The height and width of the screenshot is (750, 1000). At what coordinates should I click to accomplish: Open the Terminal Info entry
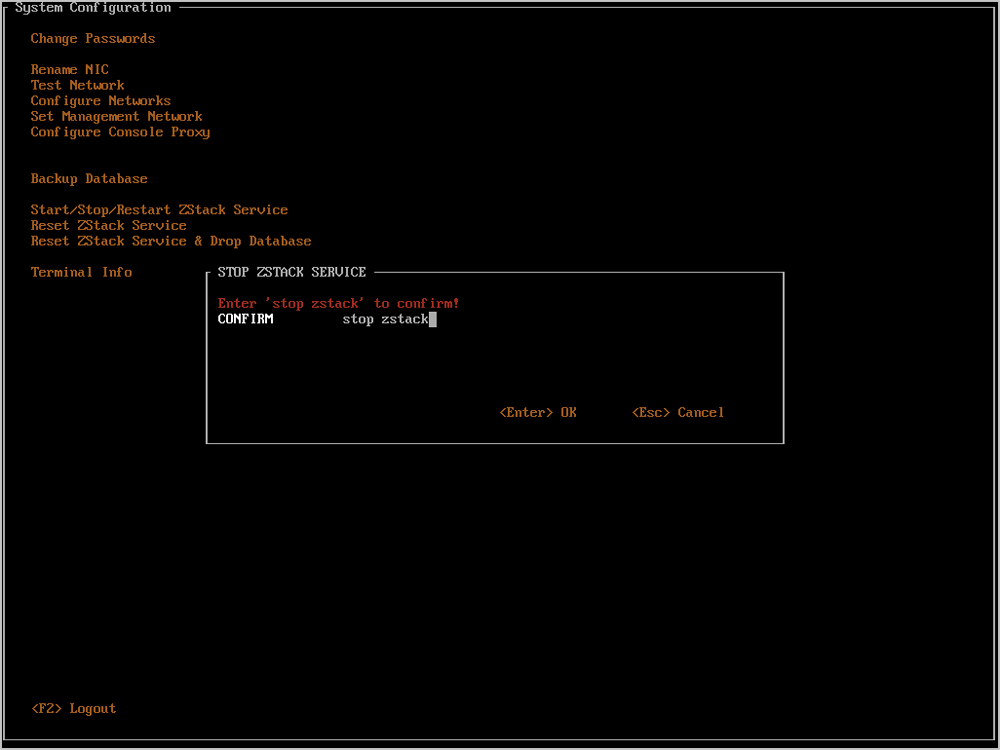coord(81,273)
